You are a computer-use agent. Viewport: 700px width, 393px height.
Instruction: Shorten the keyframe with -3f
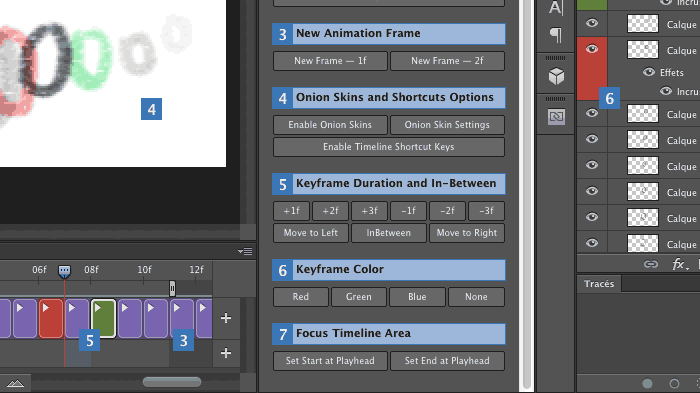[x=486, y=211]
